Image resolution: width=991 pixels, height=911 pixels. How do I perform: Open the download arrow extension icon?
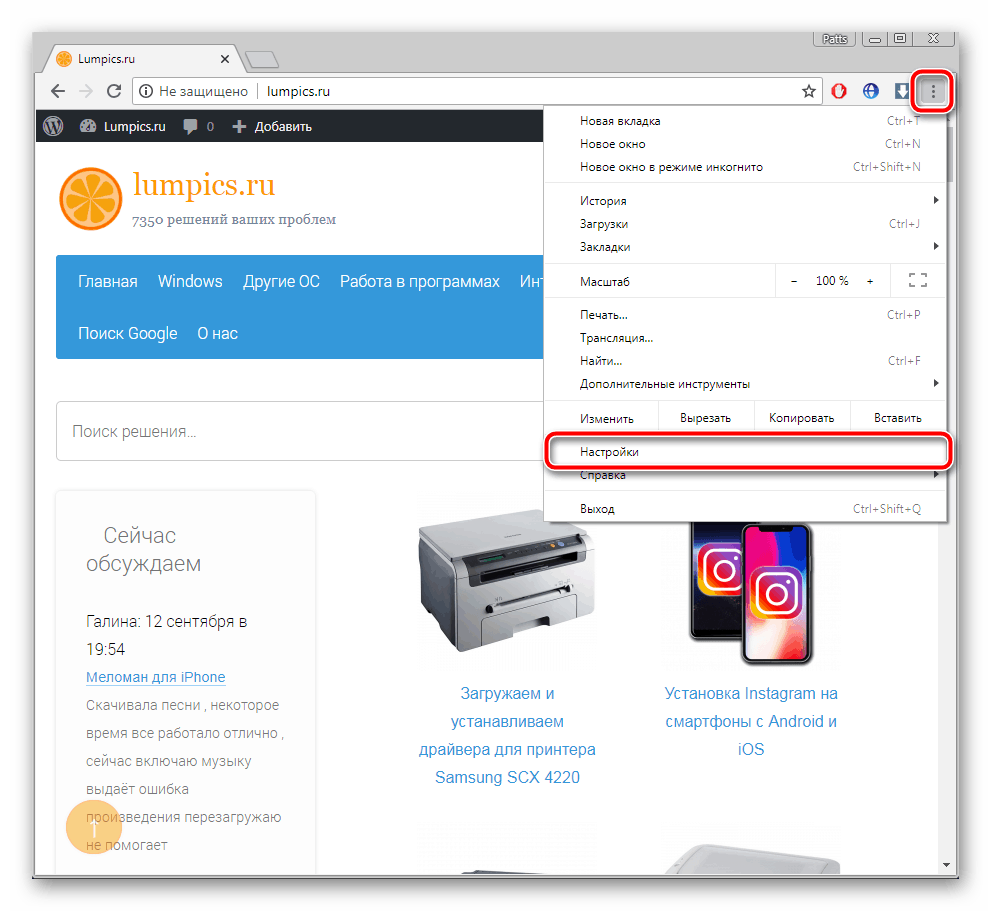[902, 91]
